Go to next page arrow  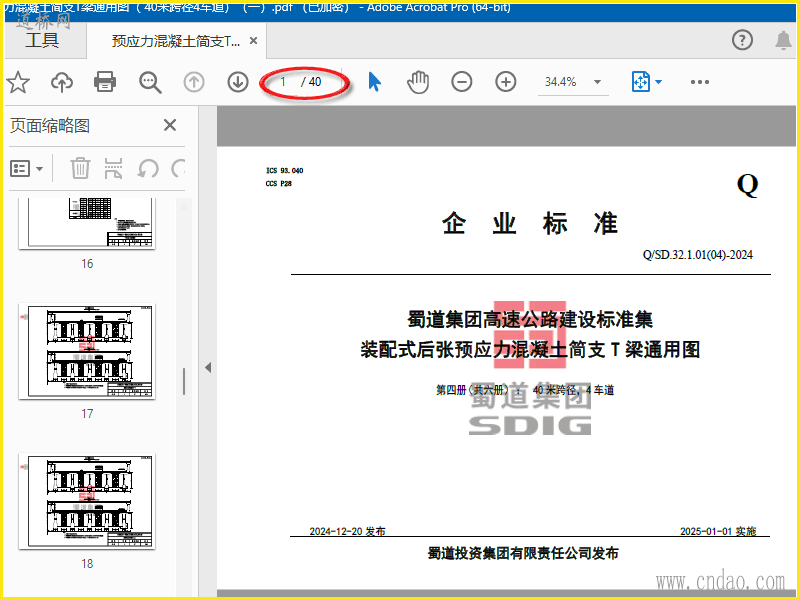238,82
